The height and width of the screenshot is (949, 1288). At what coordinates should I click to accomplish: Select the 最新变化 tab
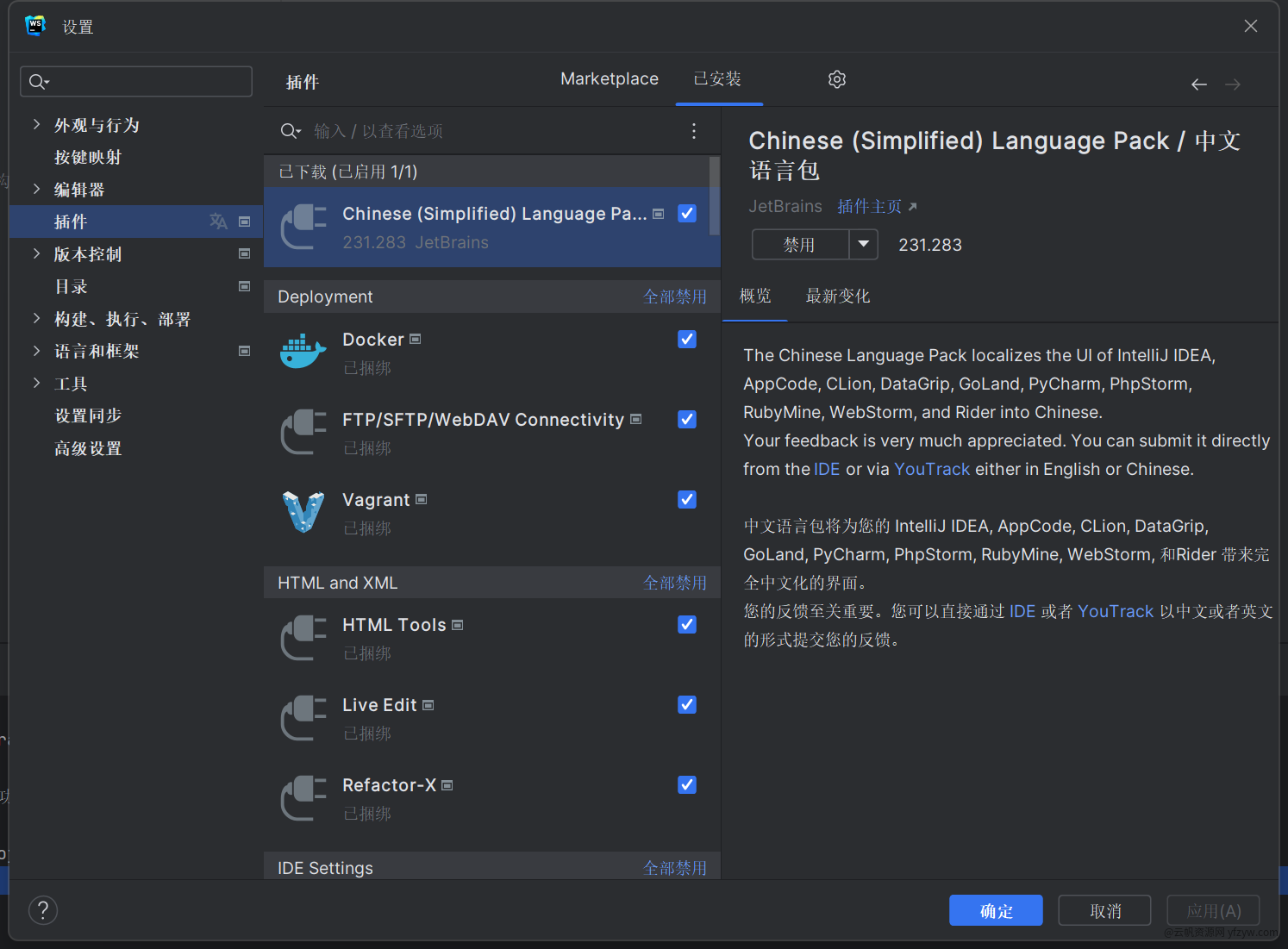coord(838,296)
